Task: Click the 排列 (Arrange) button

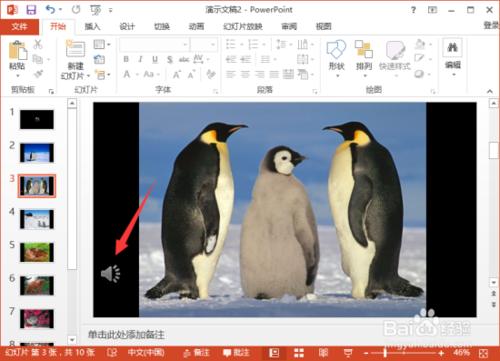Action: point(364,59)
